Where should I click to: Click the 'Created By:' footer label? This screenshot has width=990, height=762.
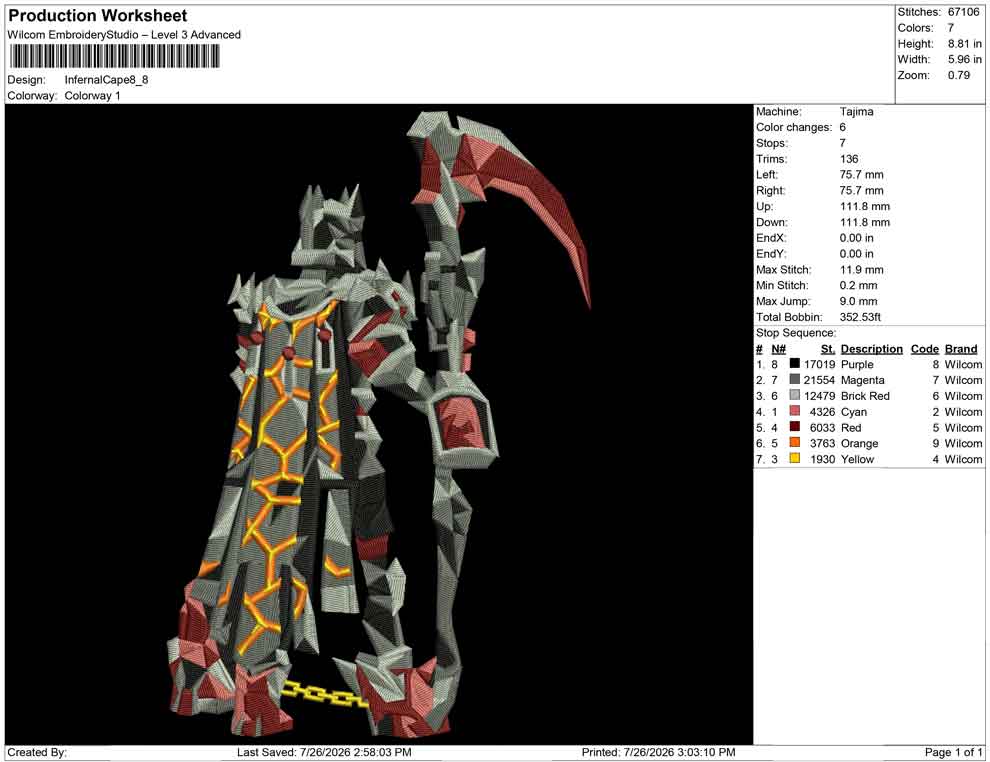point(37,752)
